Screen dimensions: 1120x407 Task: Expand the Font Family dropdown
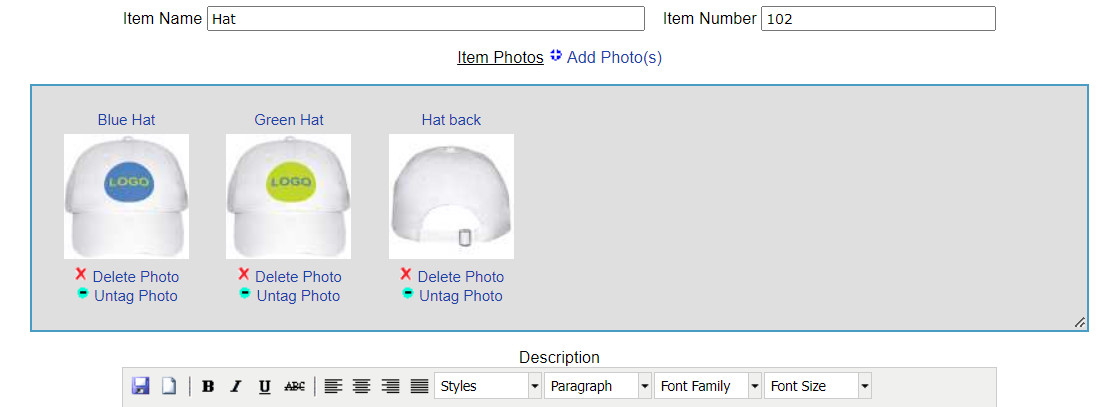pos(707,386)
